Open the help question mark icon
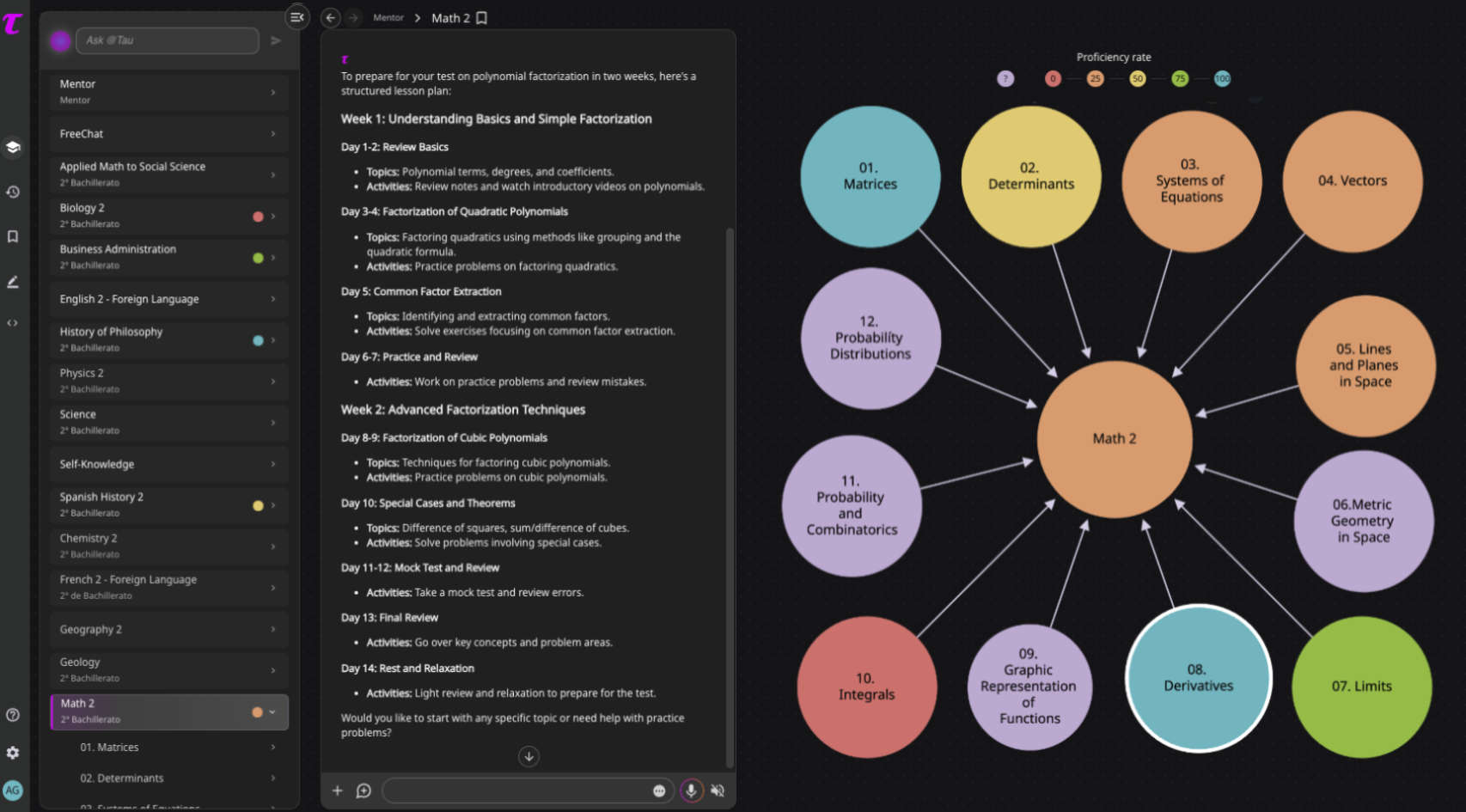 point(13,715)
